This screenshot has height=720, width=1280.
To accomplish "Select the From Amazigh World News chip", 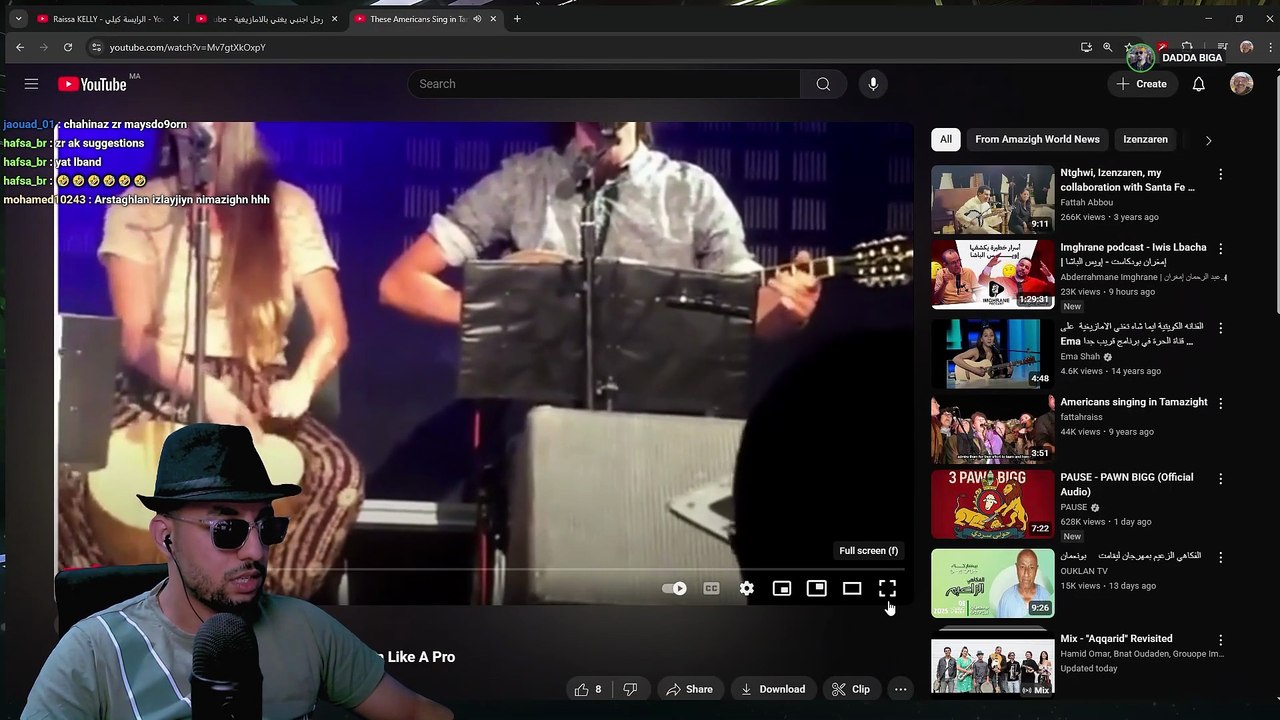I will pos(1037,140).
